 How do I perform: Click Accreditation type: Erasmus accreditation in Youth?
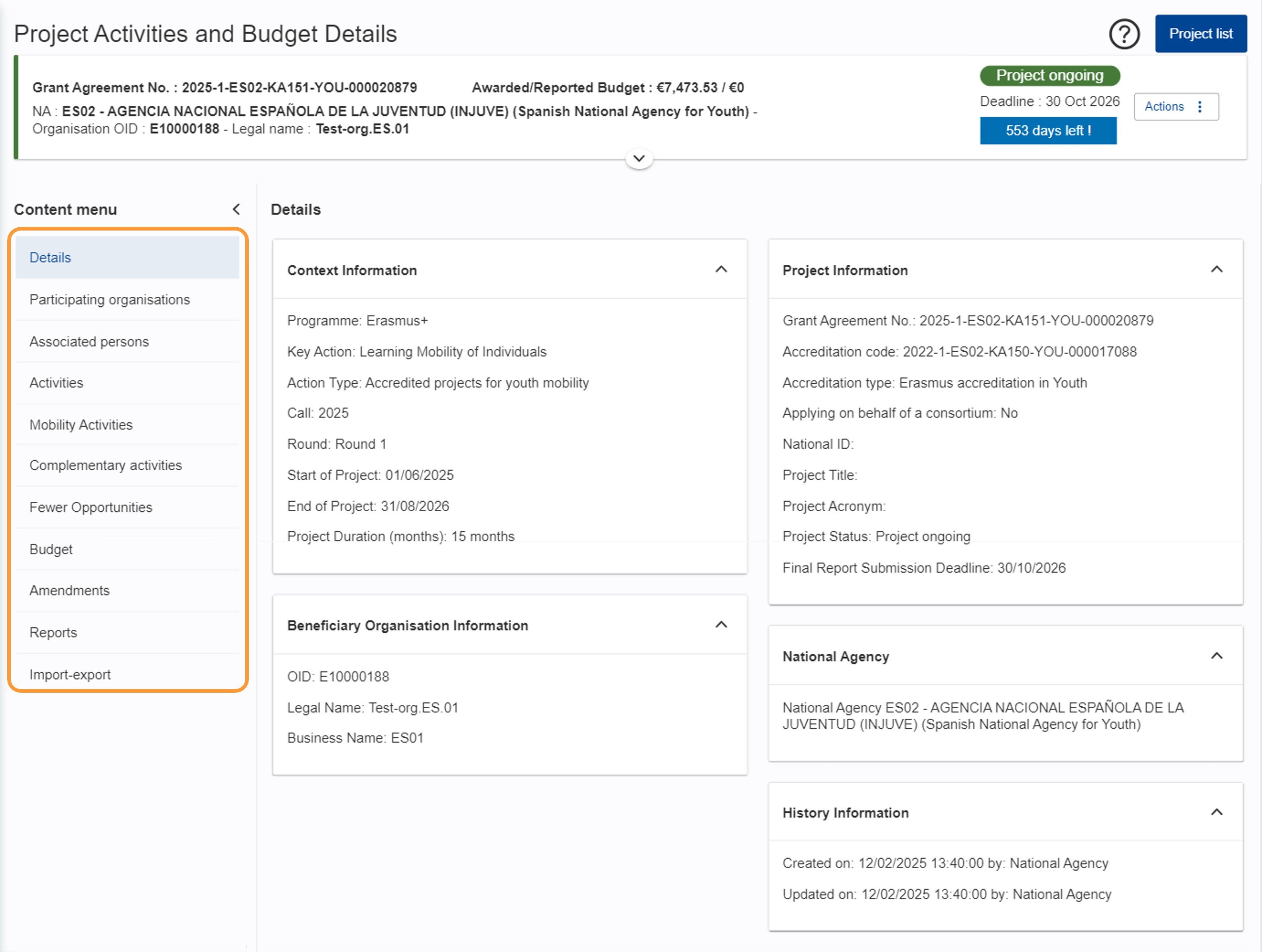point(934,383)
